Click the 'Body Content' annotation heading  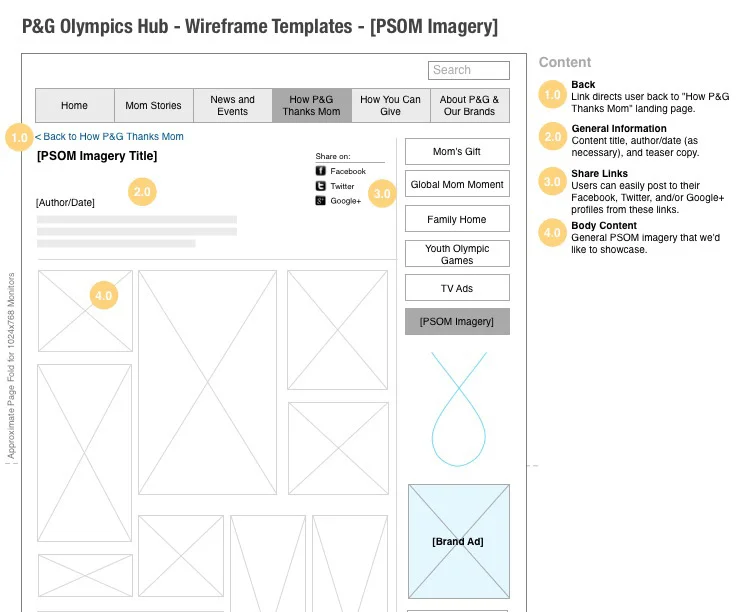click(x=604, y=226)
